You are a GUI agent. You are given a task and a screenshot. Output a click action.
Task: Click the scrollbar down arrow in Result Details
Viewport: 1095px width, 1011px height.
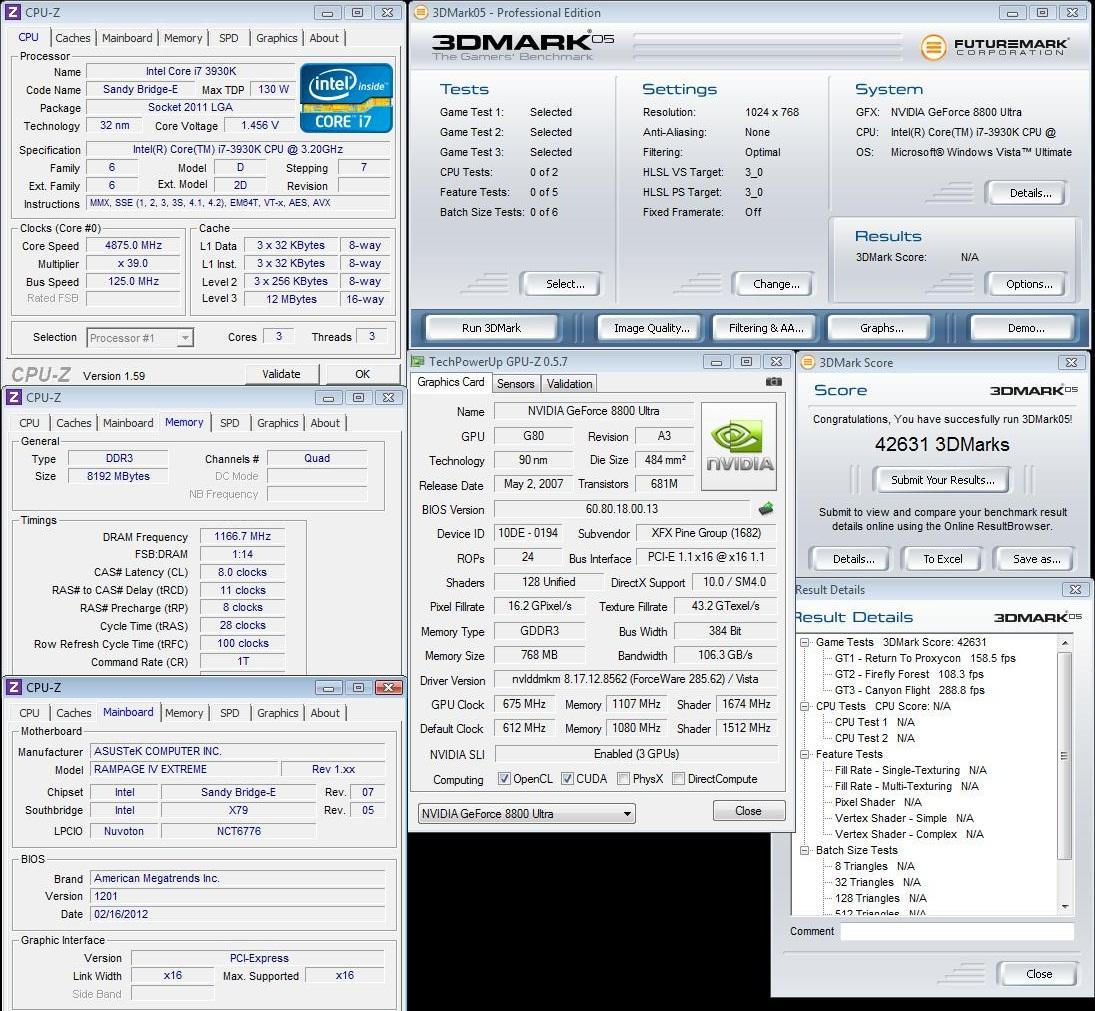pos(1065,907)
